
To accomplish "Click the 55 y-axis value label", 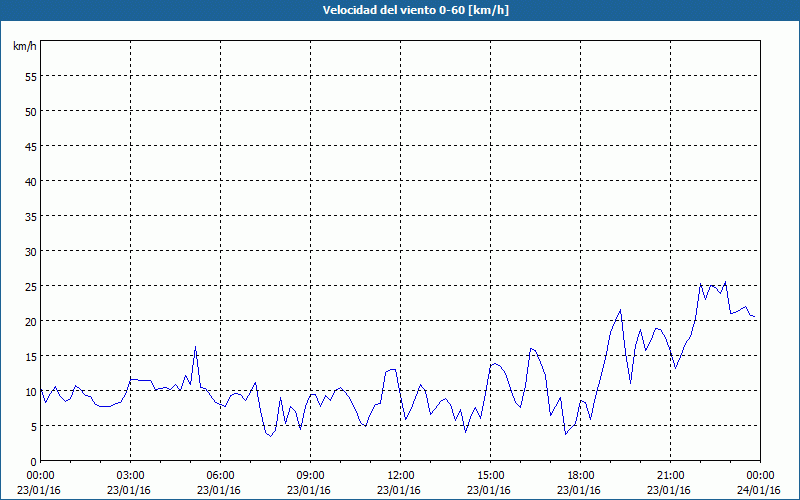I will [31, 77].
